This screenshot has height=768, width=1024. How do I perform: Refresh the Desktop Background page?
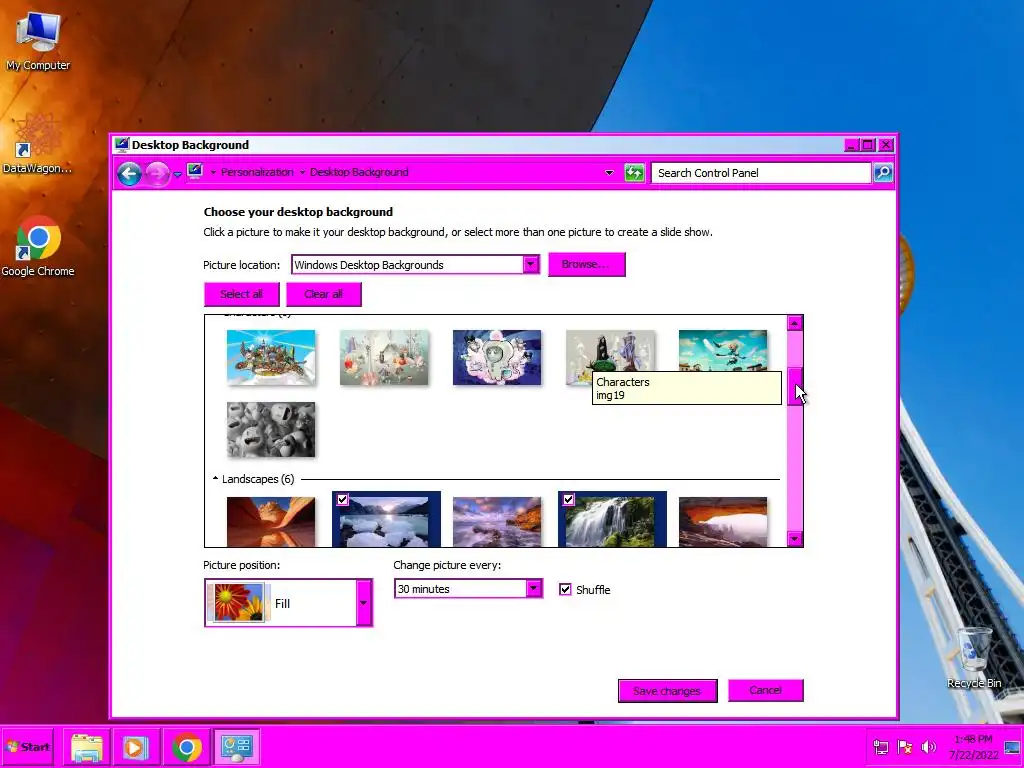coord(634,173)
